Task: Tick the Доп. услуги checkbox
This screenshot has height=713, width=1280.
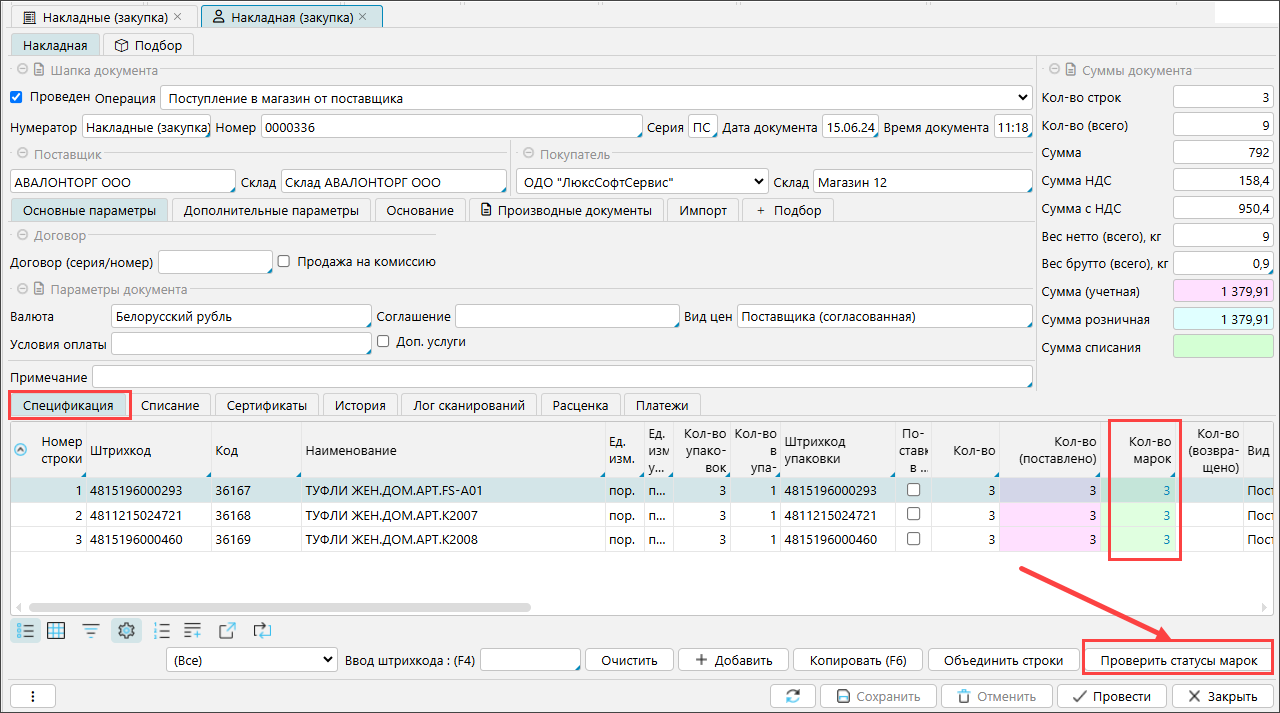Action: [384, 341]
